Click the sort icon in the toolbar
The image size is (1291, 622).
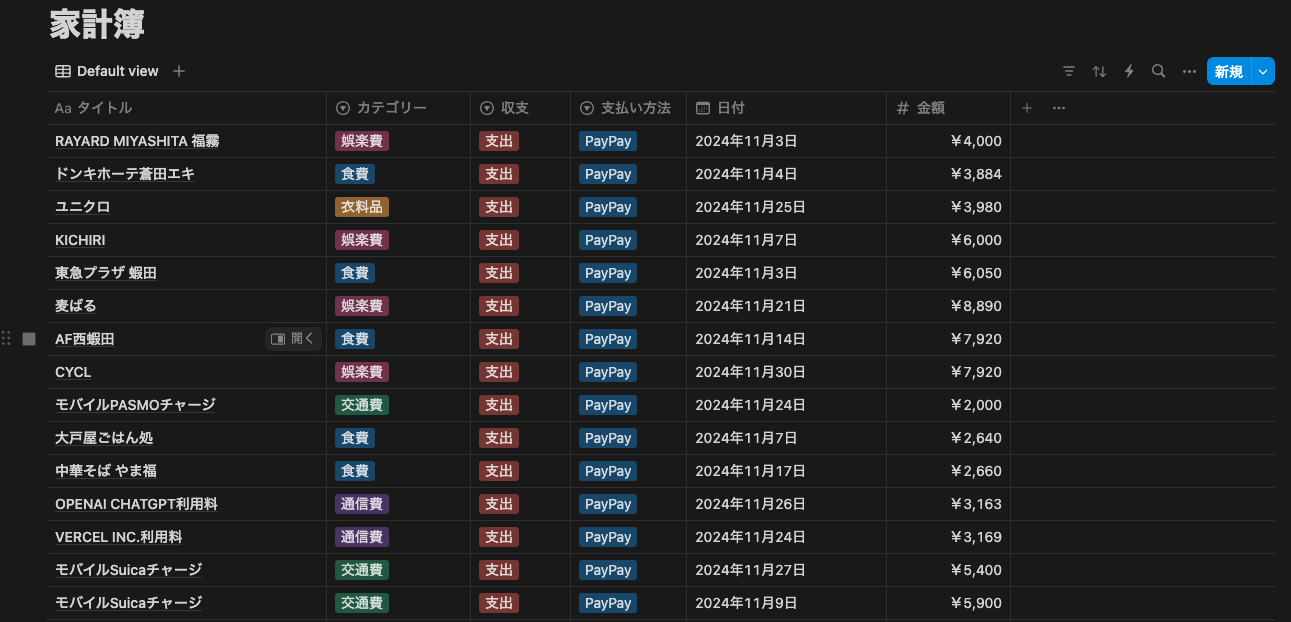click(1098, 71)
